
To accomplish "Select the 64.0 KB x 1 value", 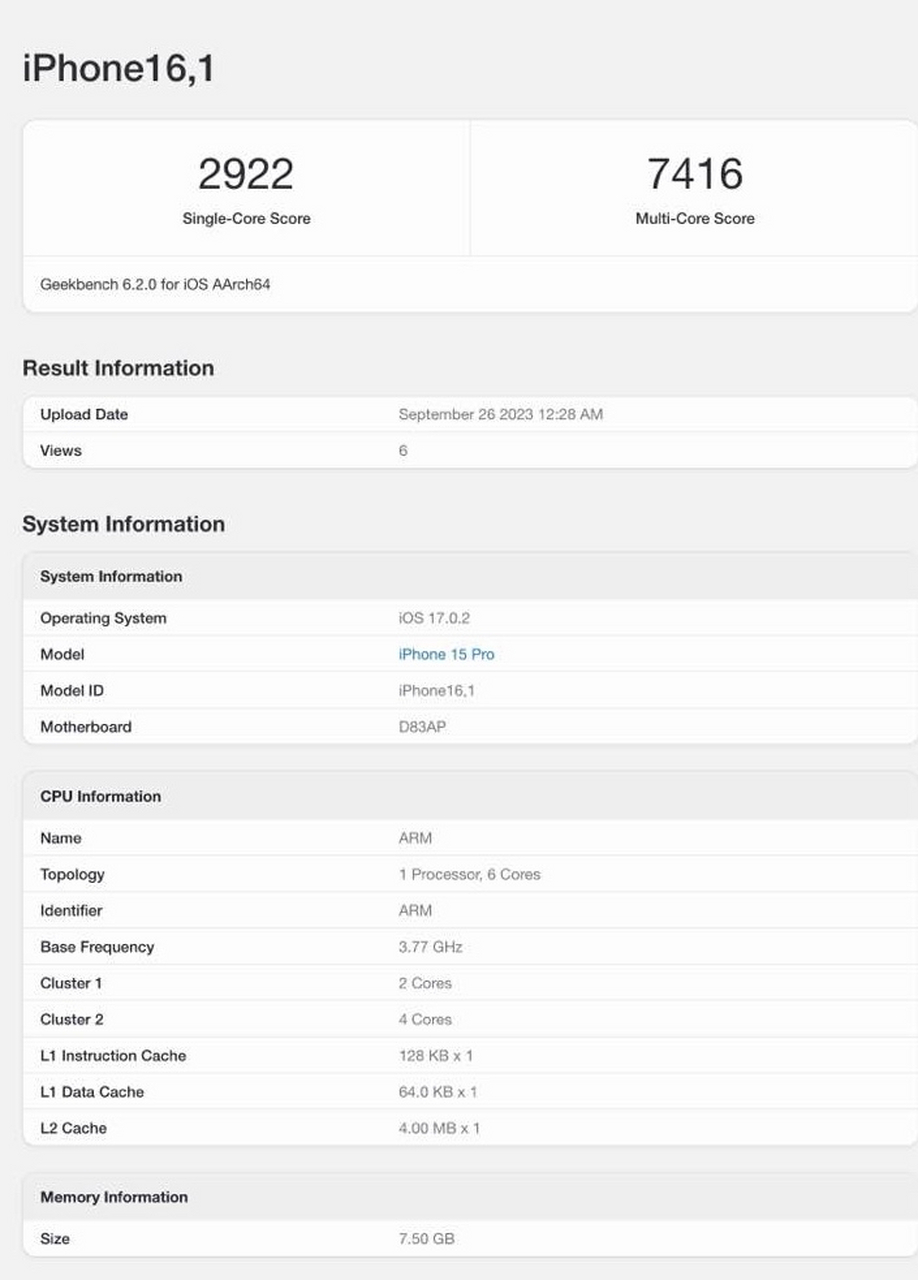I will (438, 1091).
